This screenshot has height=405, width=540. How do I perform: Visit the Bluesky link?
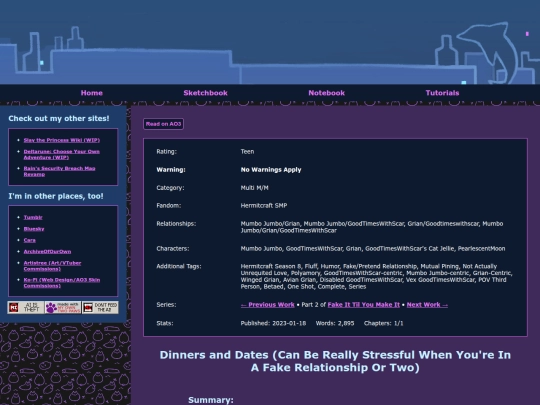[34, 229]
